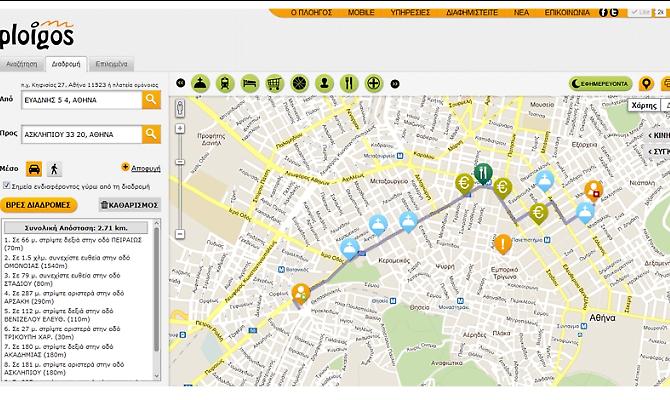The image size is (670, 400).
Task: Click the Street View pegman on the map
Action: [180, 109]
